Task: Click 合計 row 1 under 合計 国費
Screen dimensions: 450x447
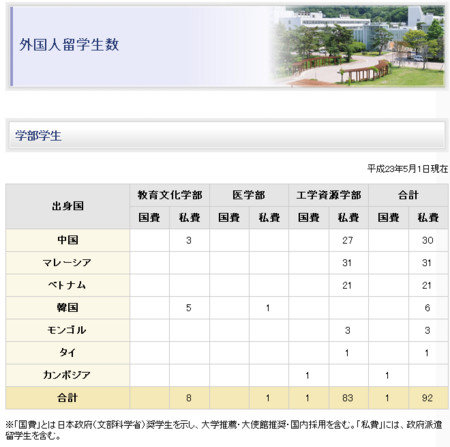Action: point(387,398)
